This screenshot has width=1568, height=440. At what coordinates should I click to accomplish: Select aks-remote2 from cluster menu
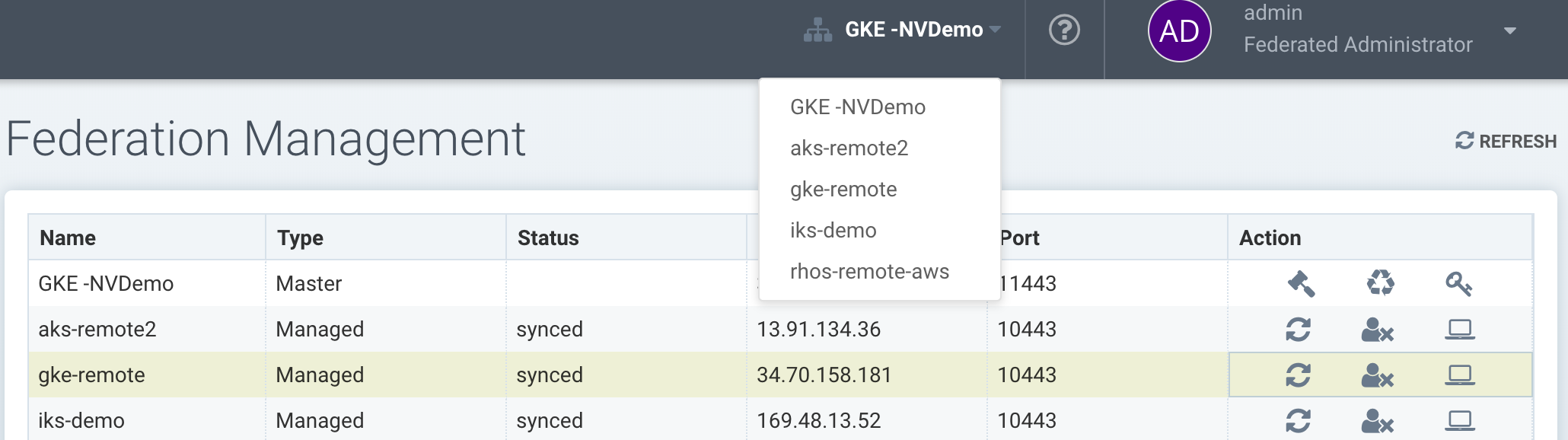[849, 148]
